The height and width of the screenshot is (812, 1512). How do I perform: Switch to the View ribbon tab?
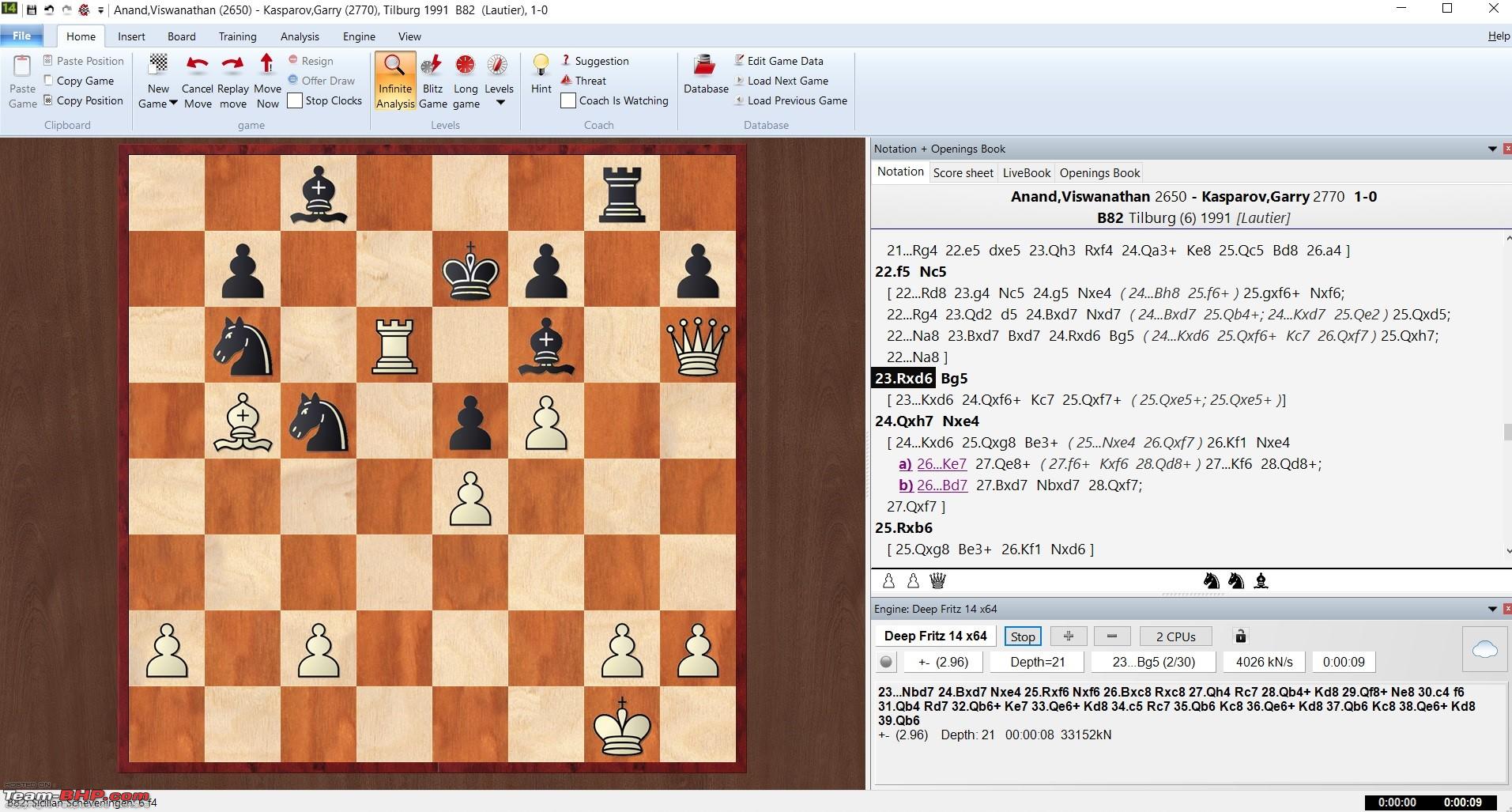coord(409,36)
